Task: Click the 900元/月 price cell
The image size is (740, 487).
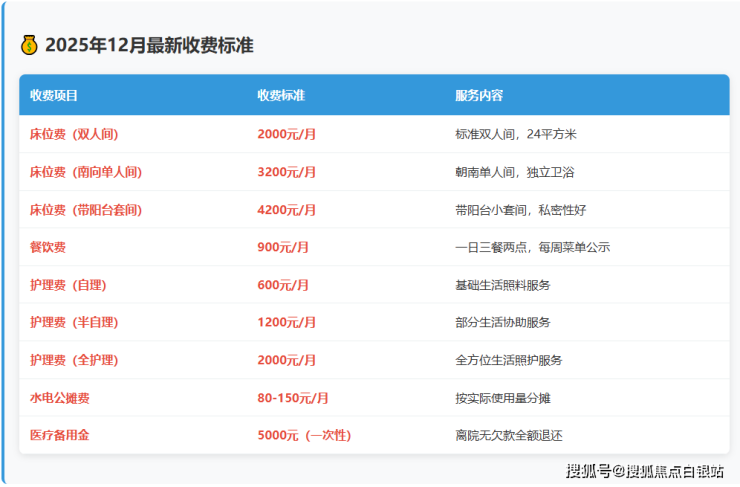Action: [283, 247]
